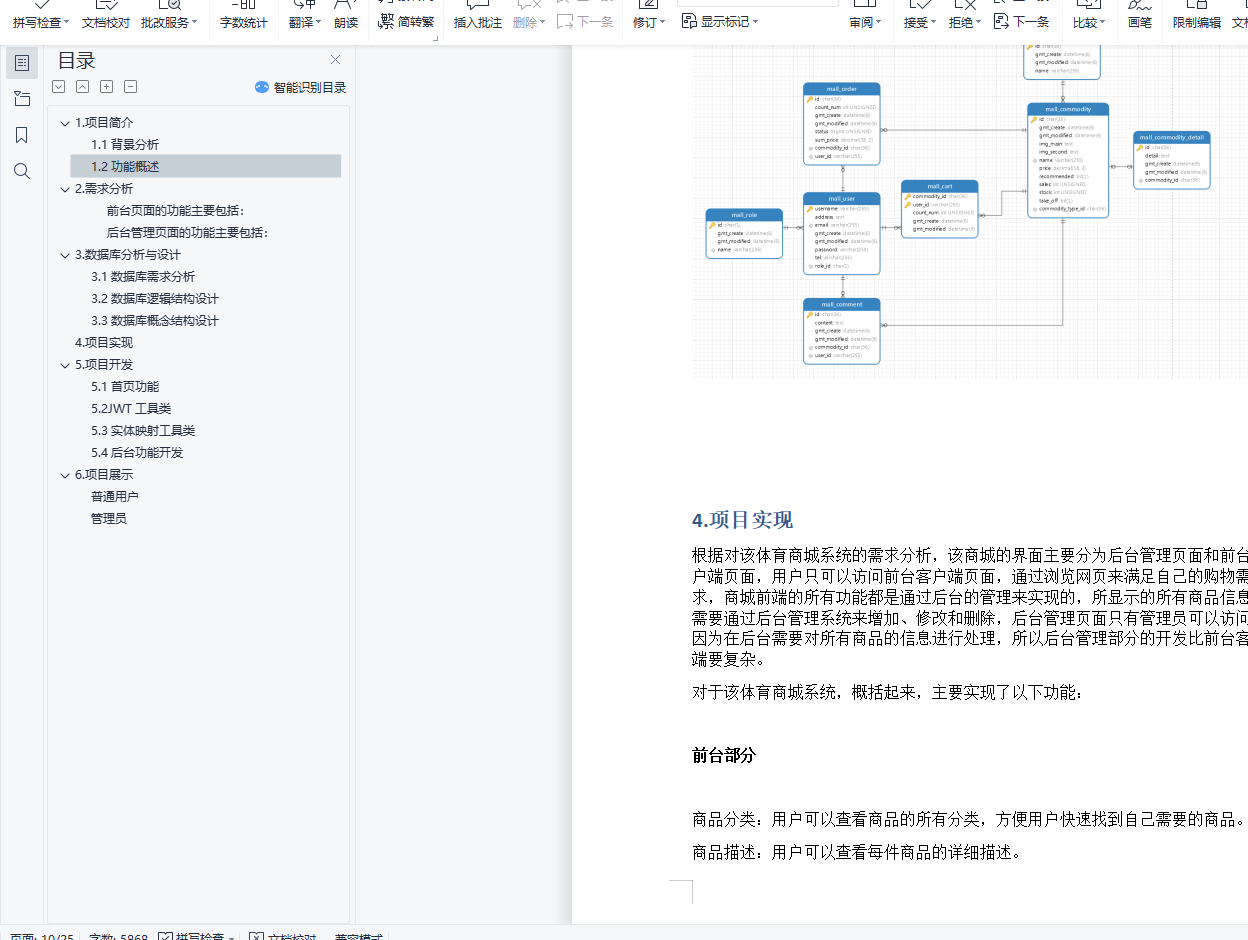Open the search magnifier icon in left sidebar
Viewport: 1248px width, 940px height.
click(x=22, y=171)
